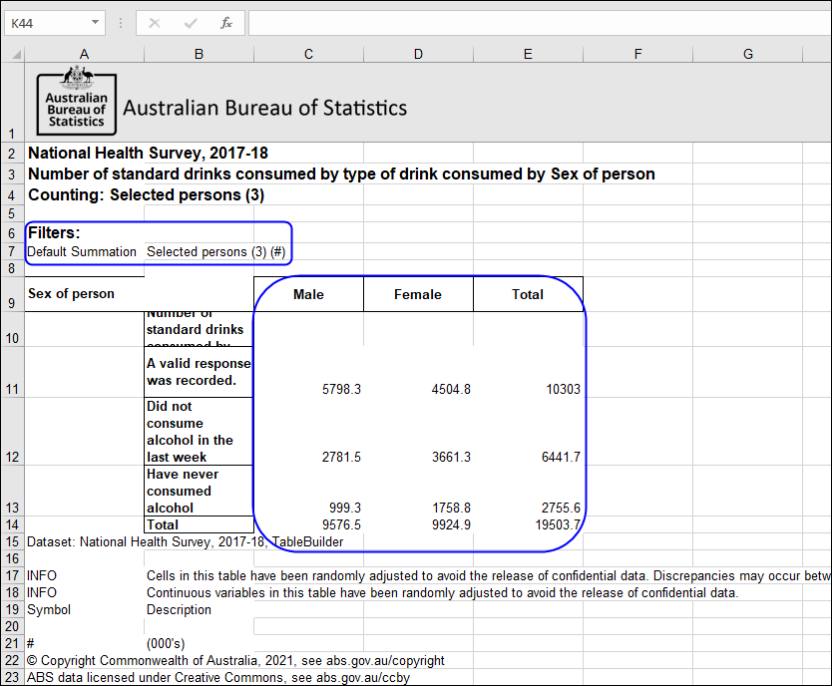Image resolution: width=832 pixels, height=686 pixels.
Task: Click the vertical ellipsis beside the Name Box
Action: coord(120,23)
